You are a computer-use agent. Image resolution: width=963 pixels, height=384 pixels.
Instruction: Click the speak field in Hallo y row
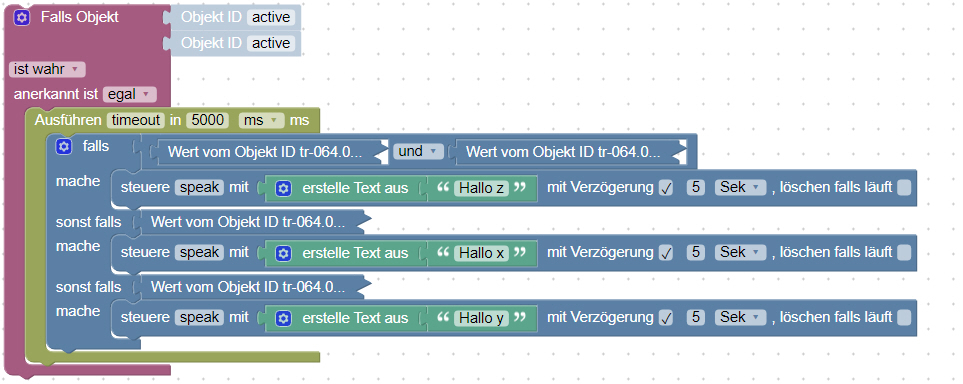(200, 318)
